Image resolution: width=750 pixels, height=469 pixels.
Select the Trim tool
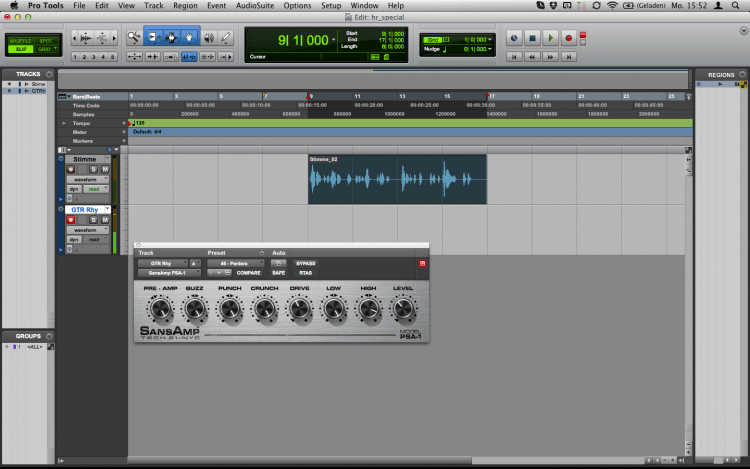[x=153, y=37]
